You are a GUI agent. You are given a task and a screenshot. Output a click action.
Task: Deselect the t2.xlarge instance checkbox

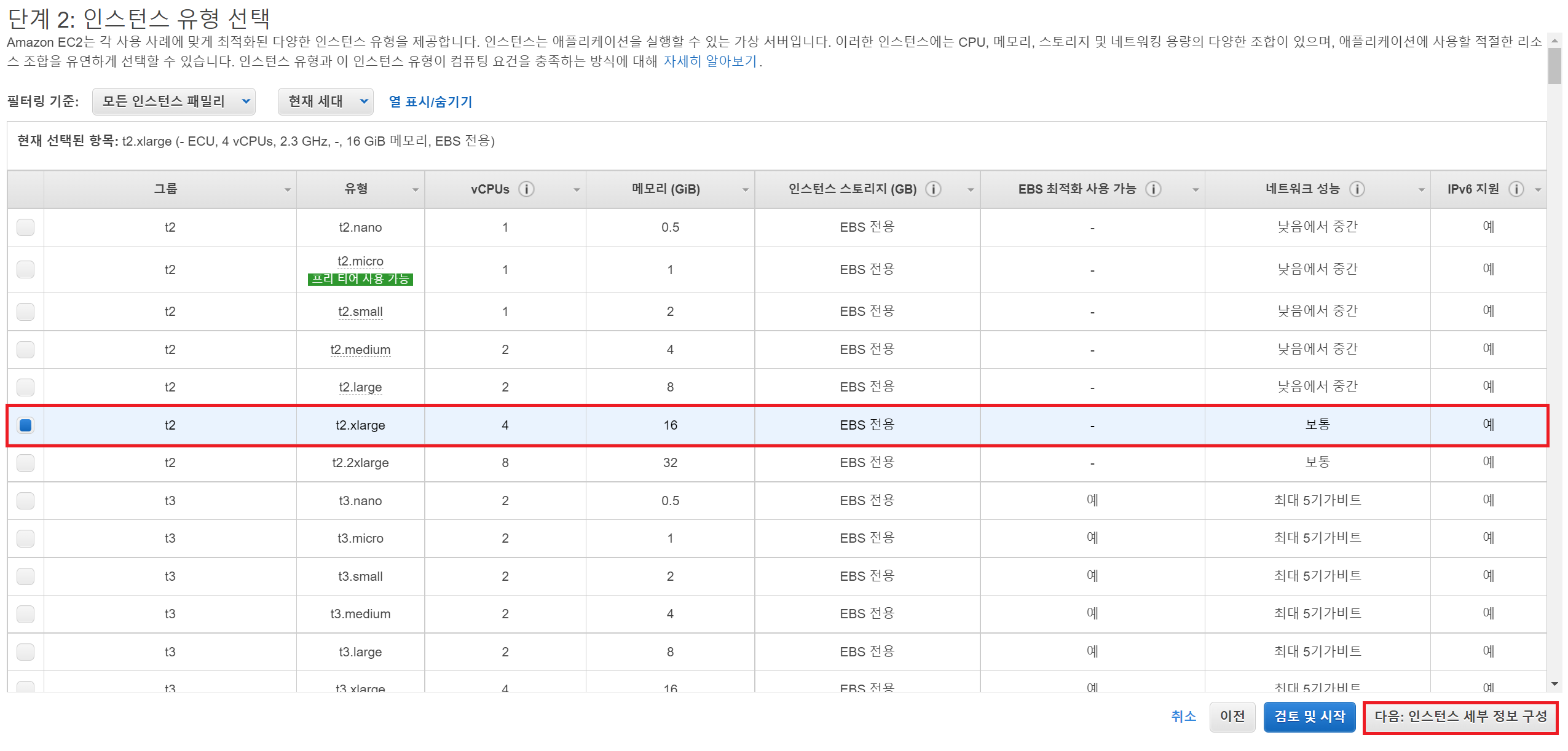point(25,425)
